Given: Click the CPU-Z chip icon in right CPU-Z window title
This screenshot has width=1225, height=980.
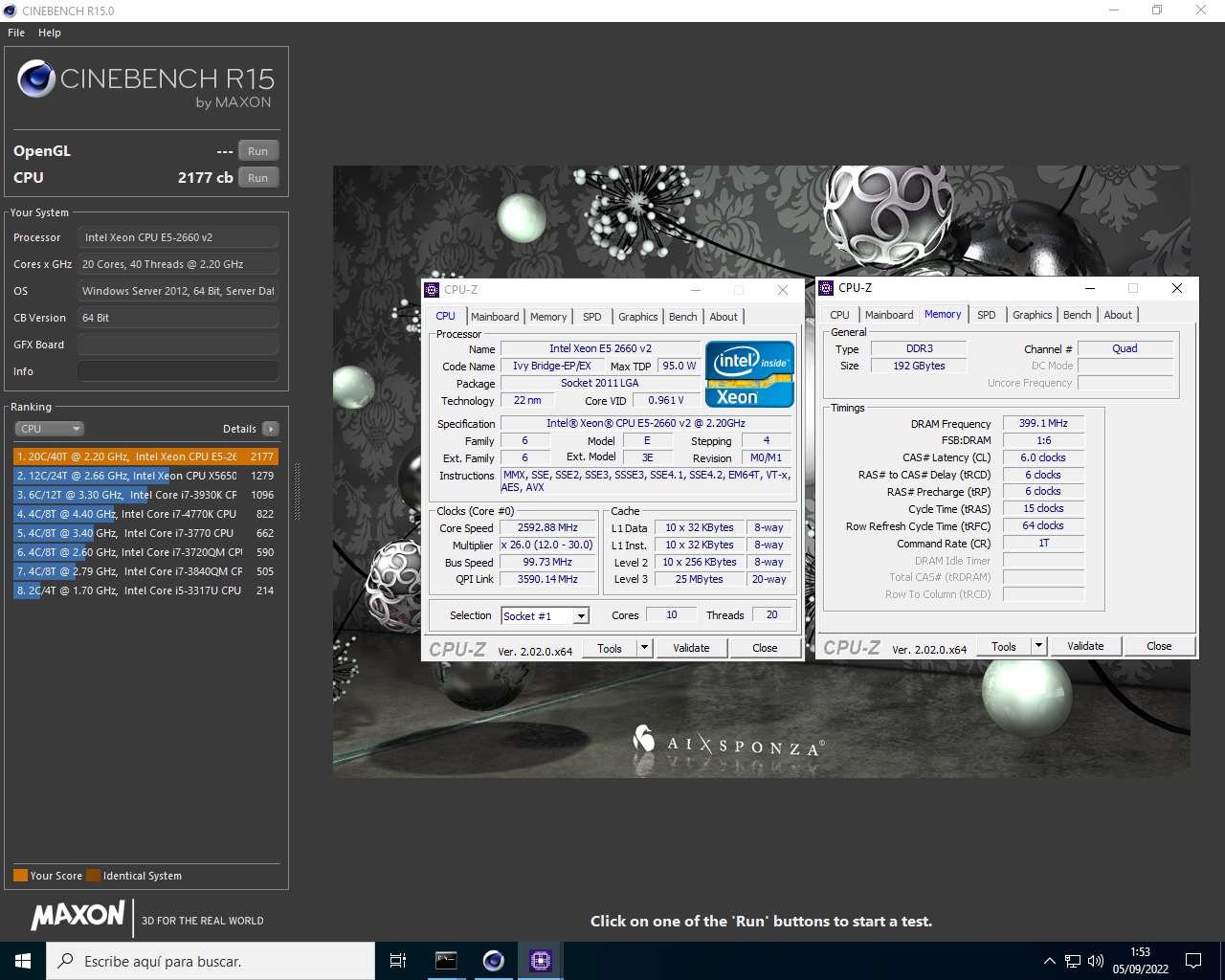Looking at the screenshot, I should point(826,288).
